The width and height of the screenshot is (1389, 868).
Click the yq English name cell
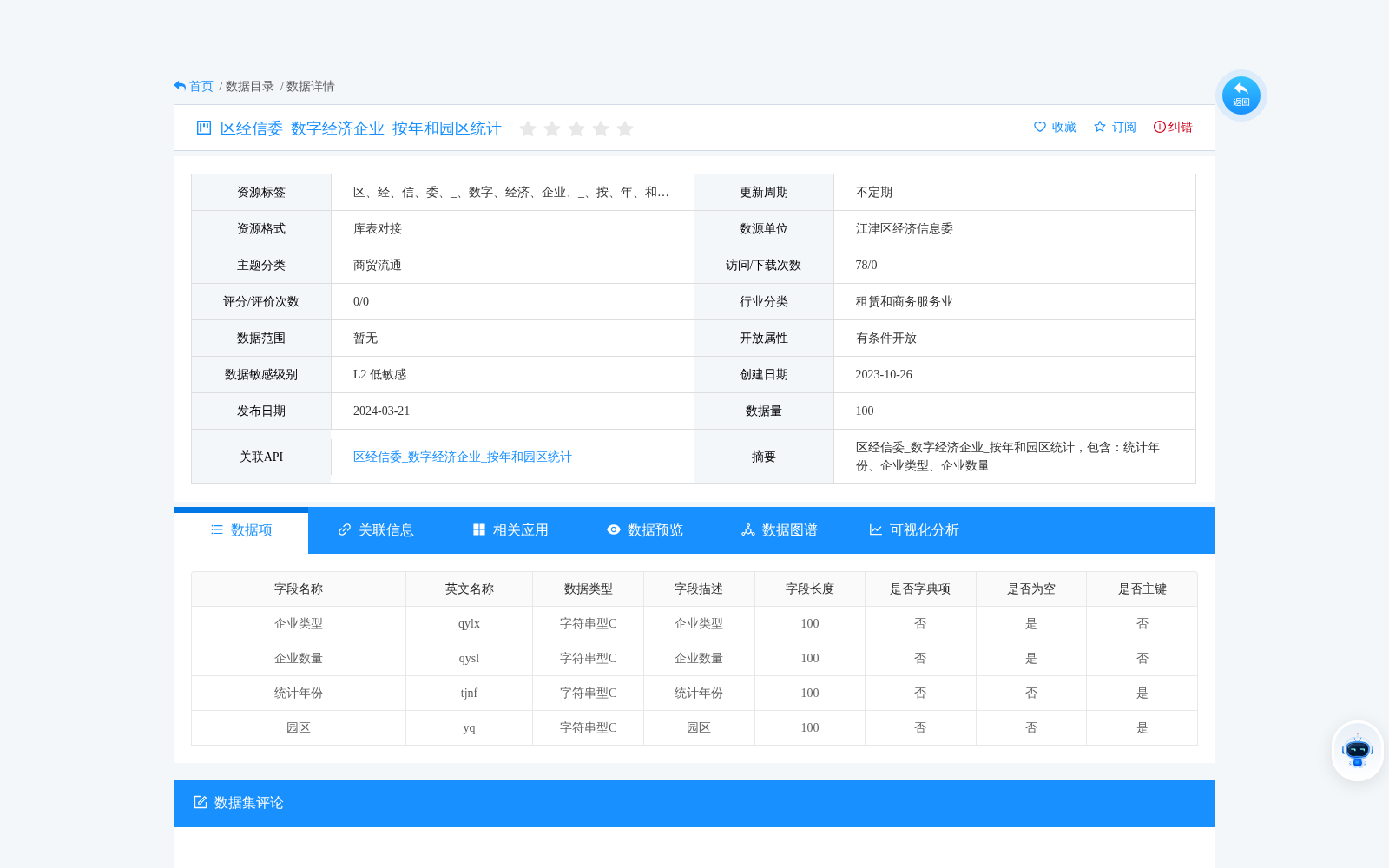469,727
